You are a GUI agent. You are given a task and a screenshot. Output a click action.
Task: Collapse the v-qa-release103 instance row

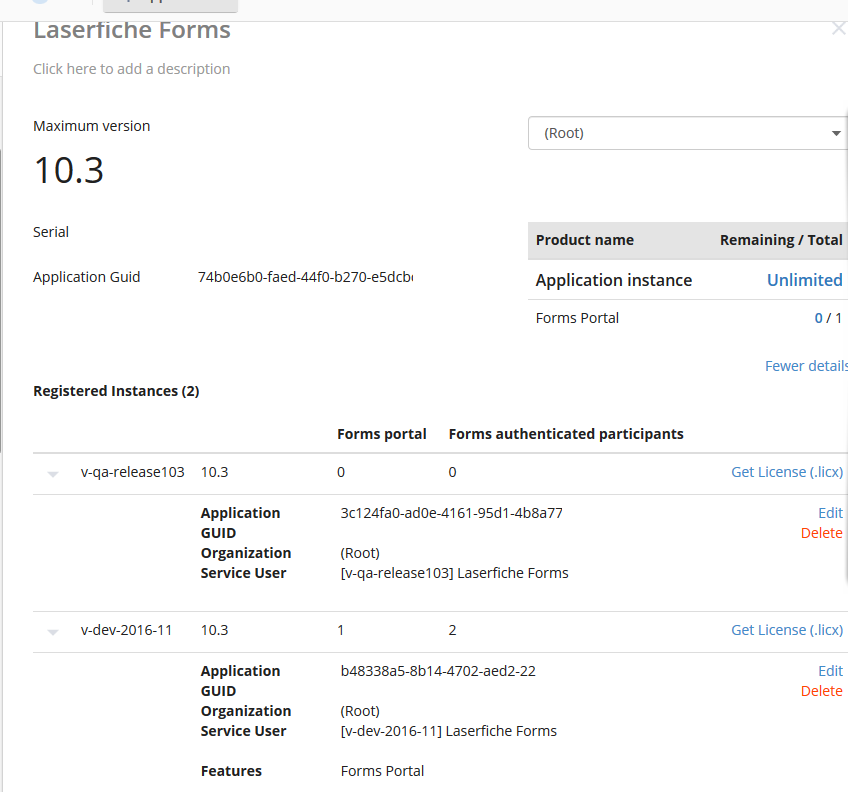(53, 474)
